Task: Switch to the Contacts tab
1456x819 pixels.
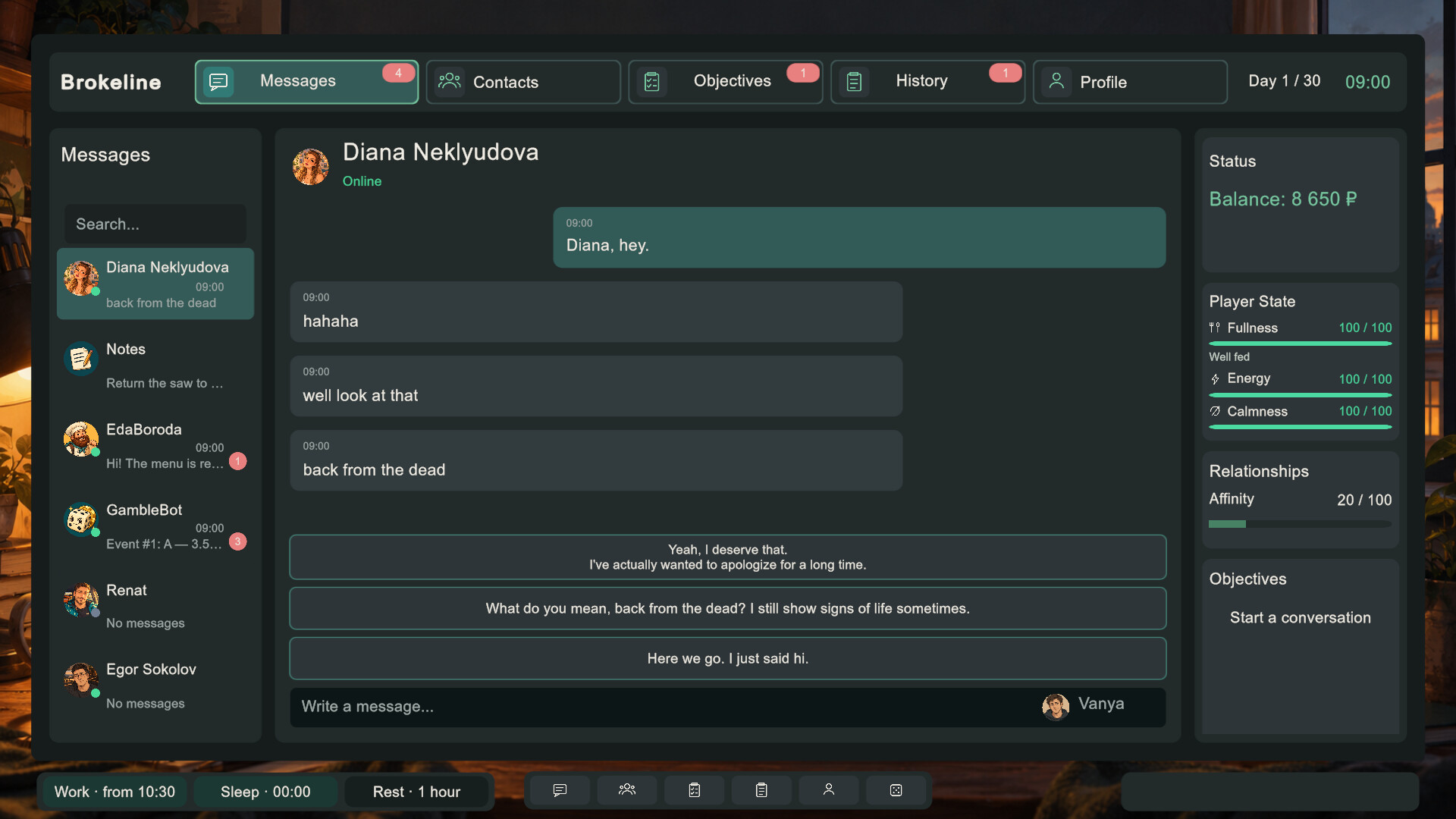Action: 523,82
